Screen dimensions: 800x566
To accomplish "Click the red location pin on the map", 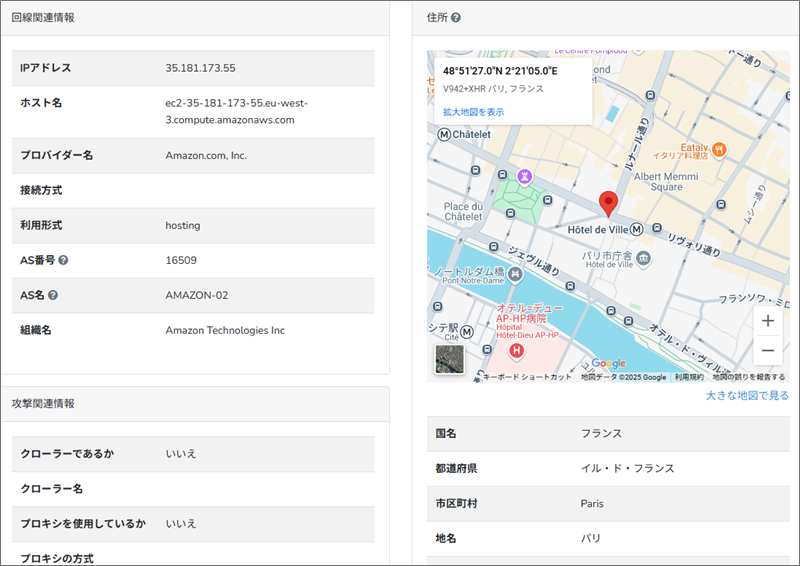I will (608, 204).
